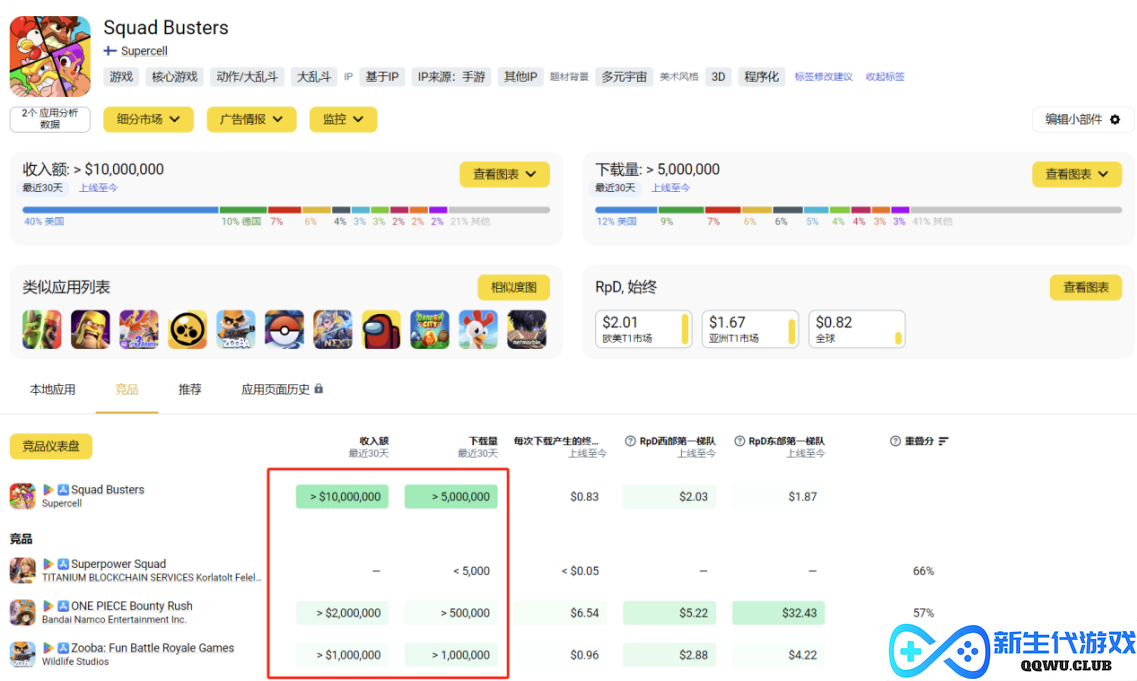The width and height of the screenshot is (1137, 681).
Task: Expand the 监控 dropdown
Action: (x=343, y=120)
